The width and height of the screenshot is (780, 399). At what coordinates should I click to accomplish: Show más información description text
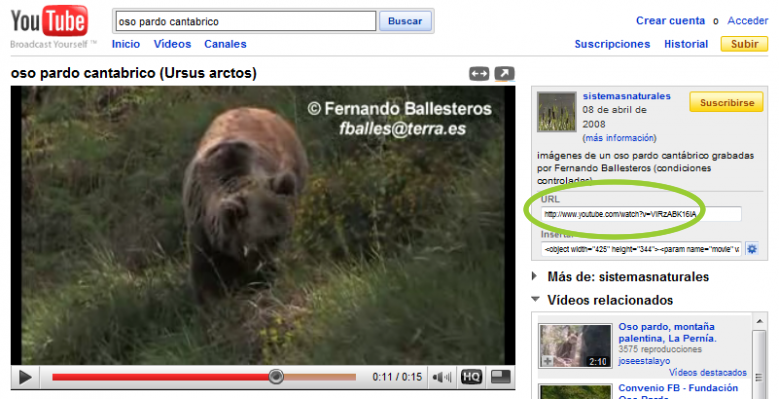tap(619, 138)
